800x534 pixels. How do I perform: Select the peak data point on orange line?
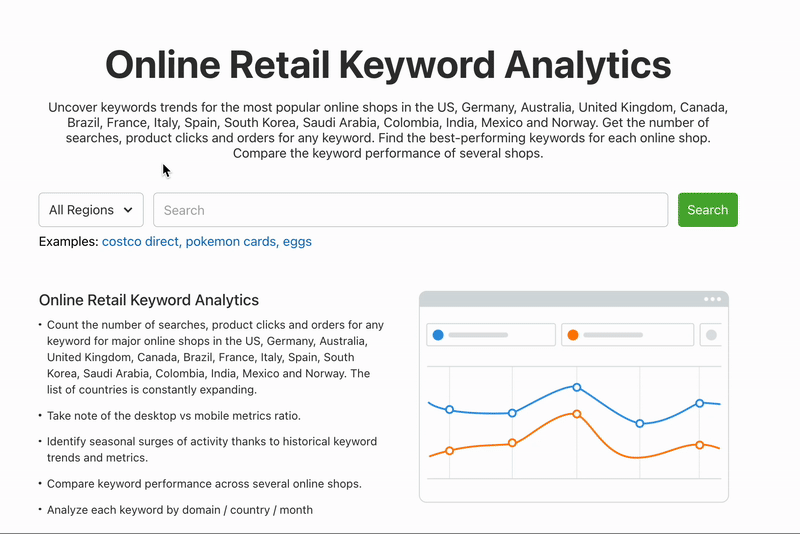[577, 413]
